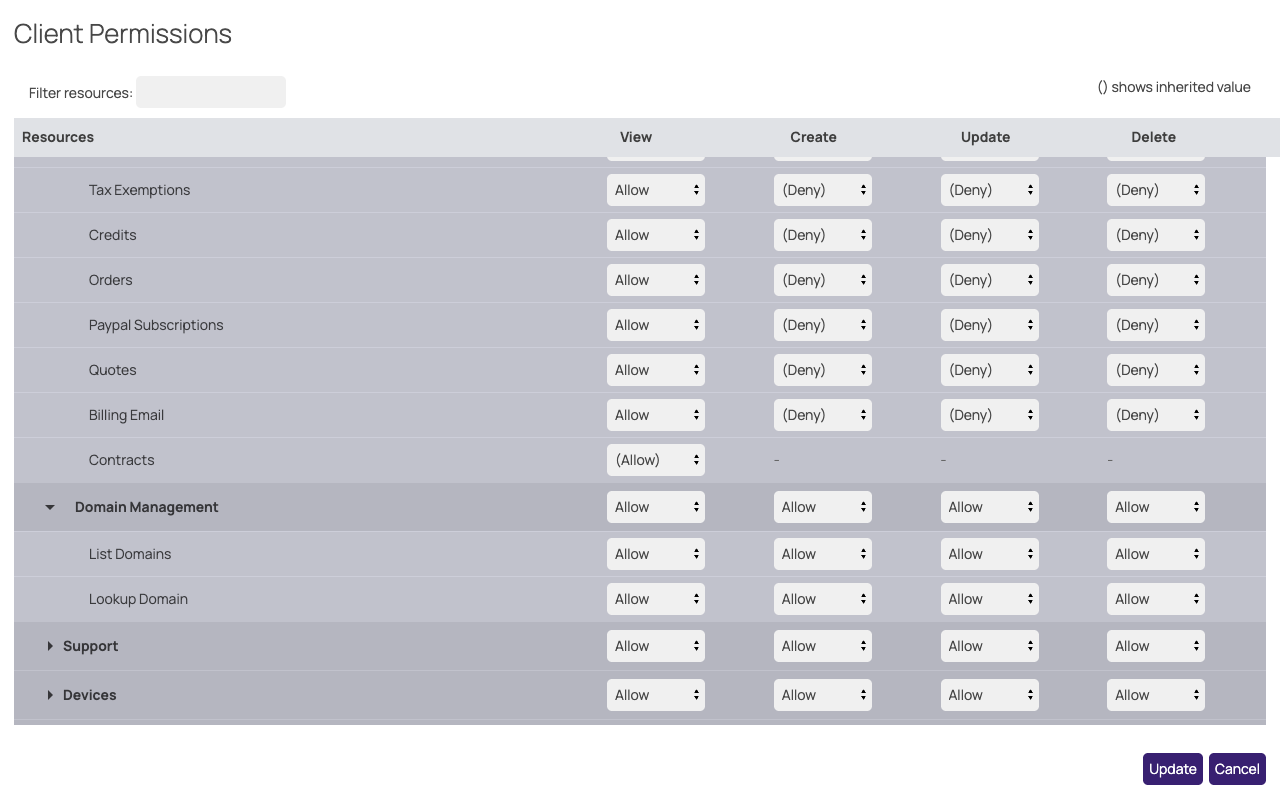Open Contracts View (Allow) dropdown

(656, 460)
